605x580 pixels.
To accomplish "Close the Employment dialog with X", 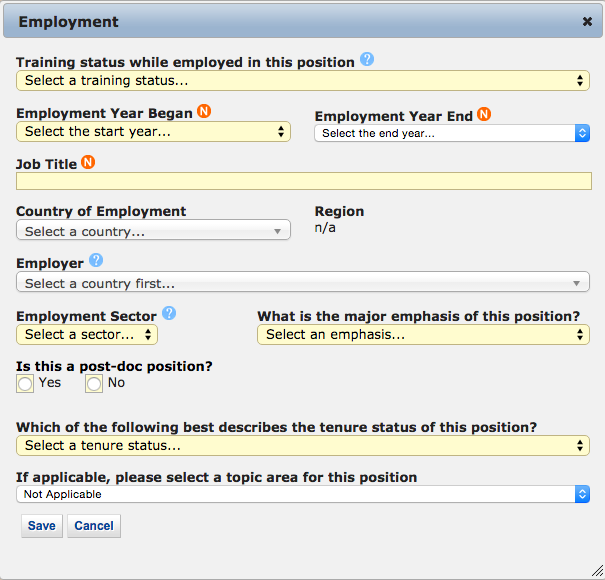I will tap(587, 21).
